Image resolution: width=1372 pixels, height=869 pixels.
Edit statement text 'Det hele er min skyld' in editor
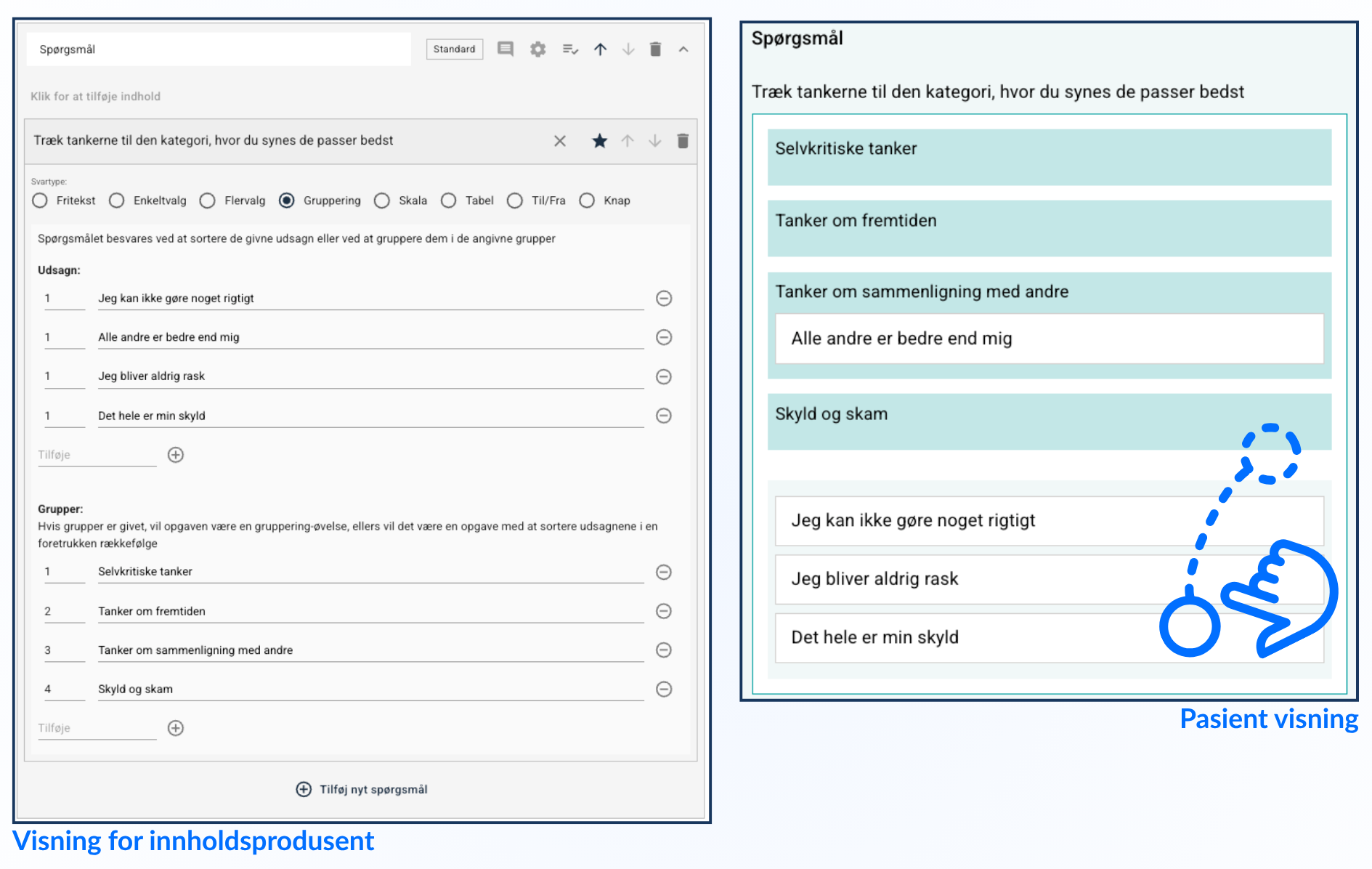371,416
